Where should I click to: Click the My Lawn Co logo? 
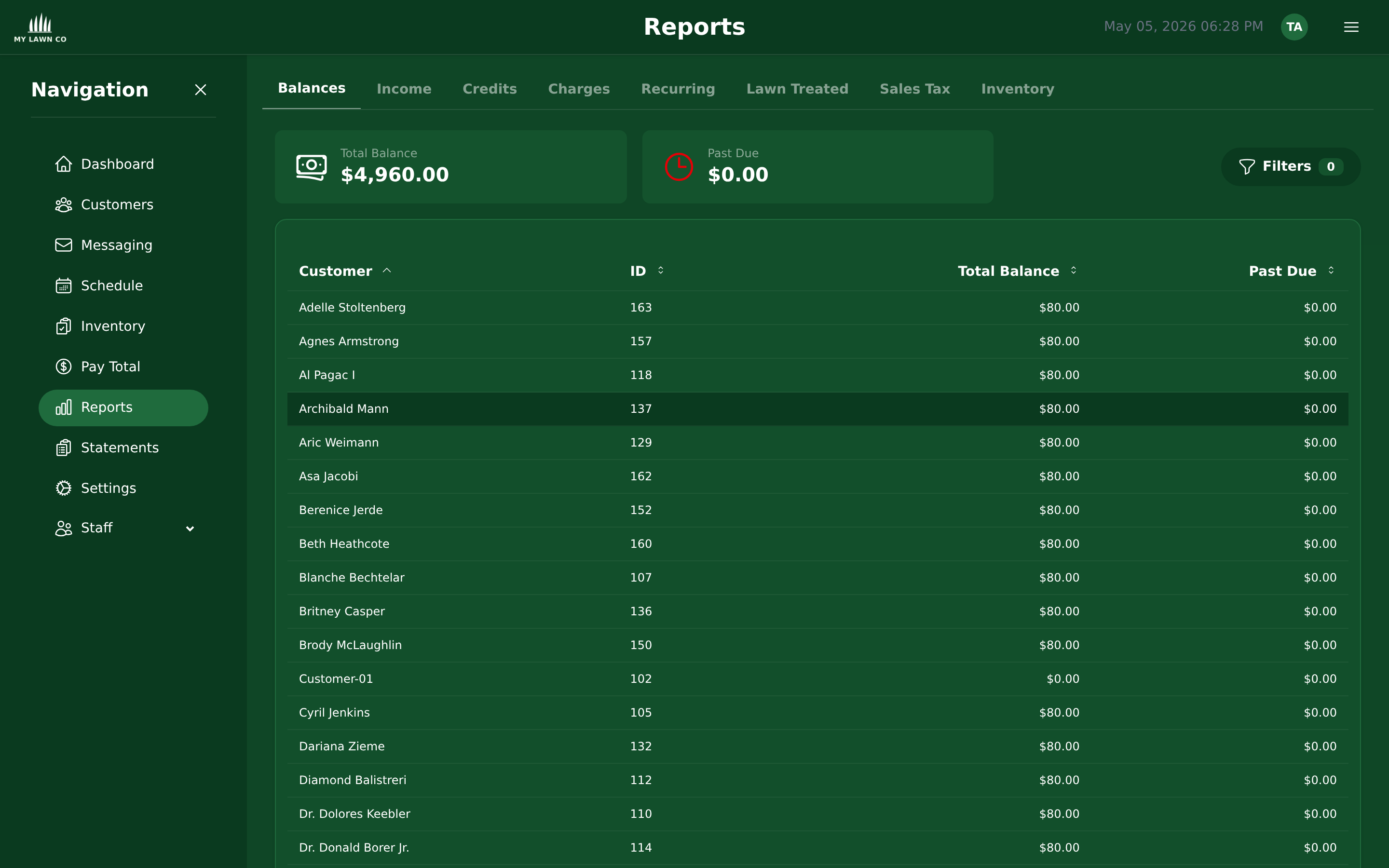click(x=40, y=27)
